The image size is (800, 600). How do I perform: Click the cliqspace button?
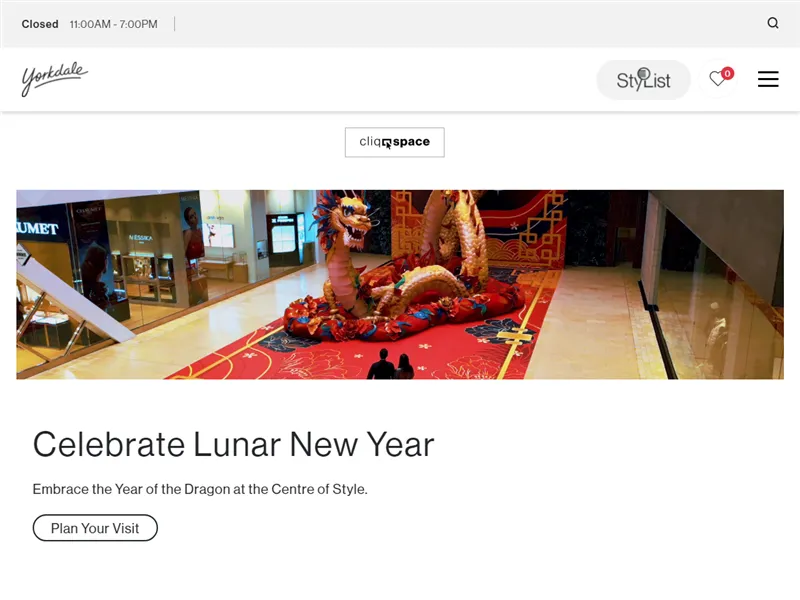(x=394, y=142)
